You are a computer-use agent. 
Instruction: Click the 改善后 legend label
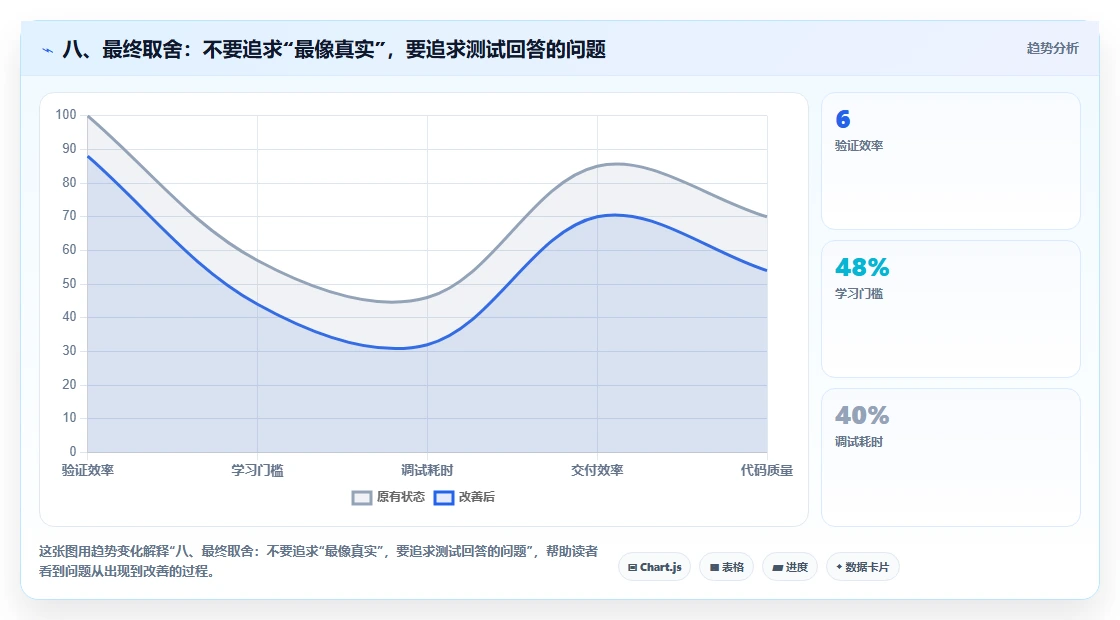476,497
